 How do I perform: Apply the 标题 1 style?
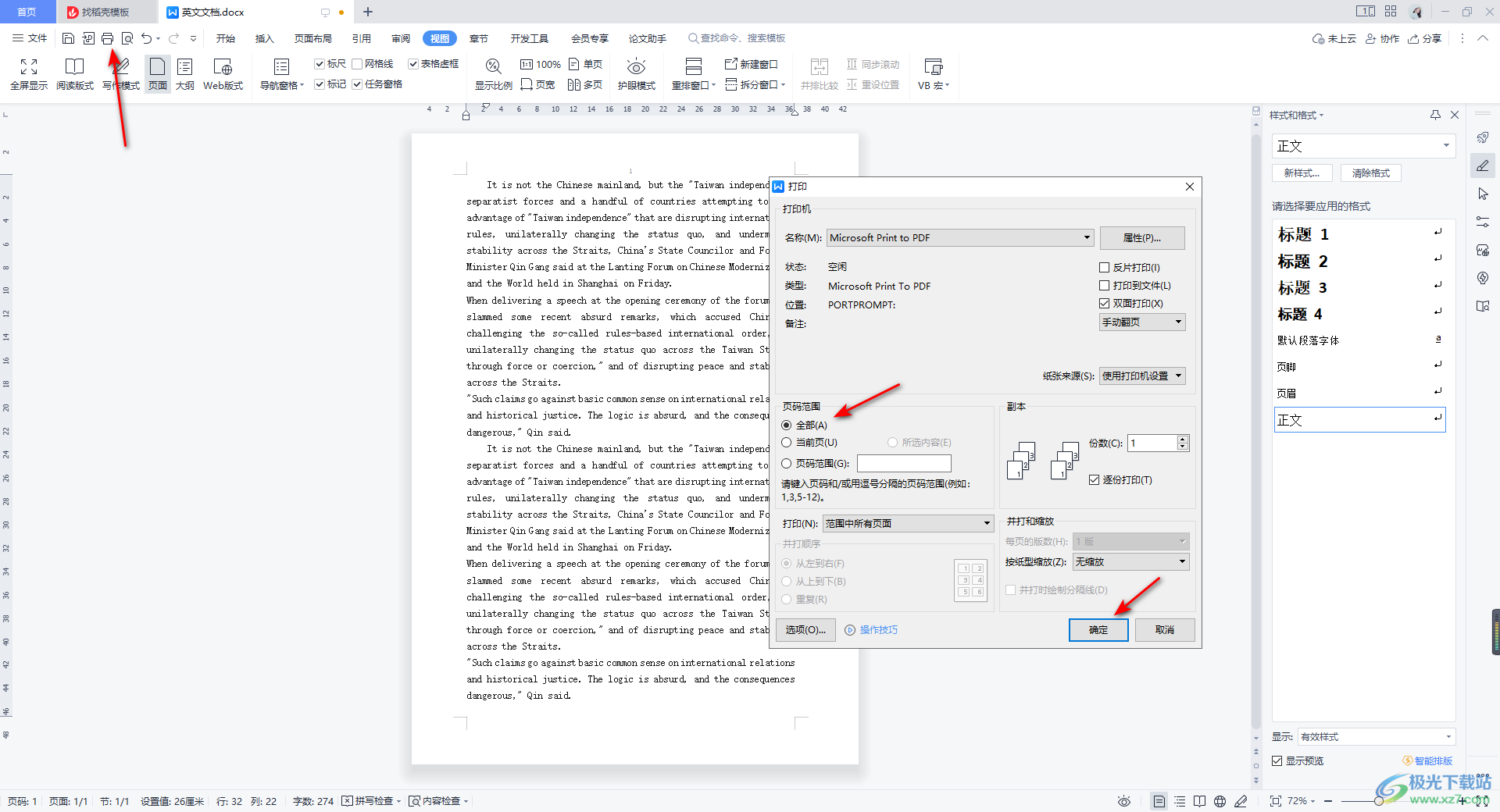[1359, 234]
